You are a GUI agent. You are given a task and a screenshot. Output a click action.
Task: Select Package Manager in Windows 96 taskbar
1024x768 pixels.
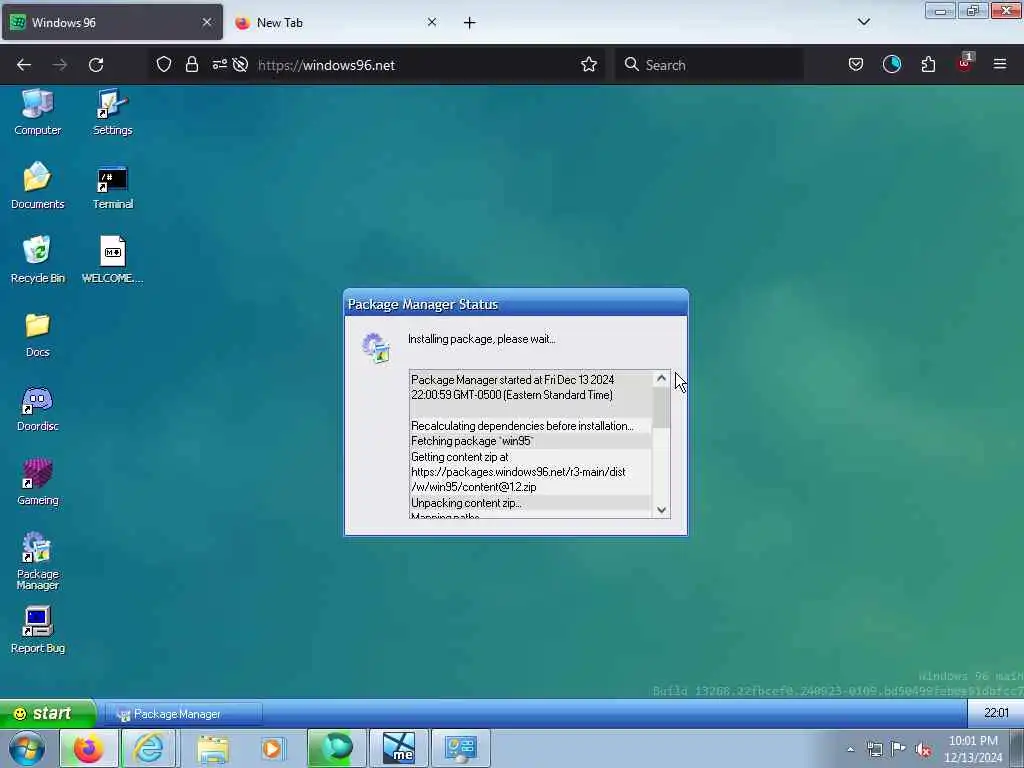tap(183, 714)
